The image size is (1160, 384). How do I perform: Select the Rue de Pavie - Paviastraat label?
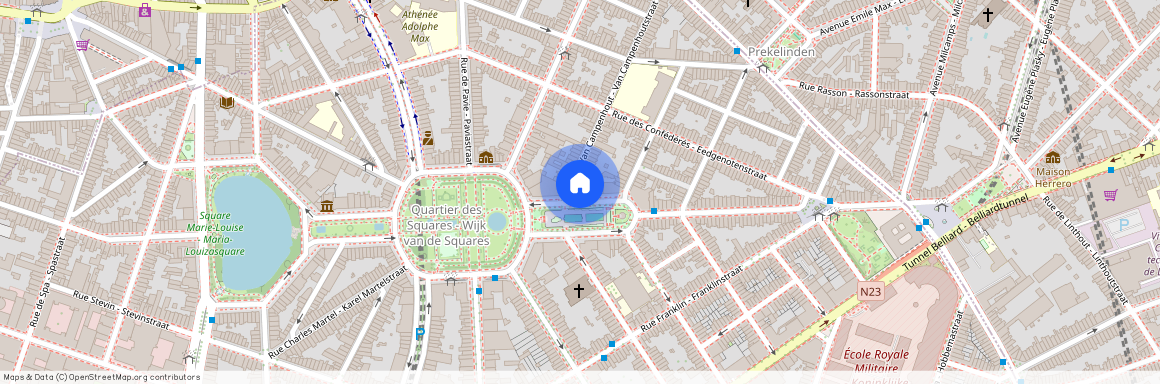pyautogui.click(x=467, y=111)
